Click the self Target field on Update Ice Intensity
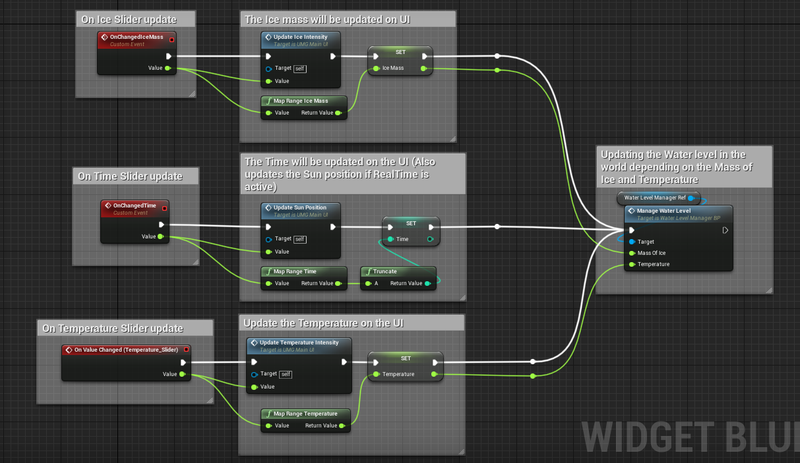 [x=299, y=69]
